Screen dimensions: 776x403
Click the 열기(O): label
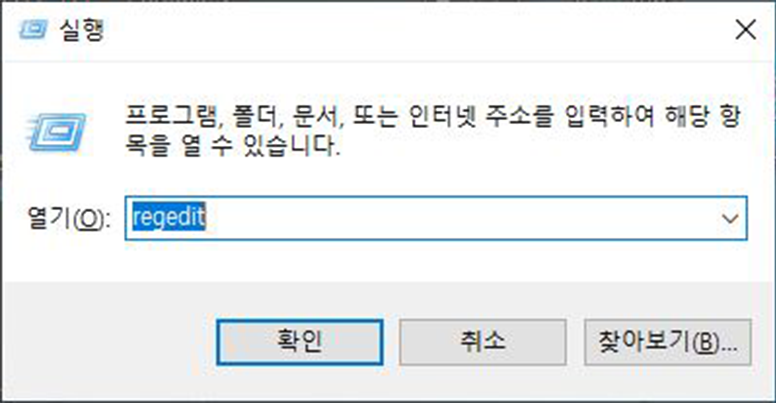click(68, 218)
